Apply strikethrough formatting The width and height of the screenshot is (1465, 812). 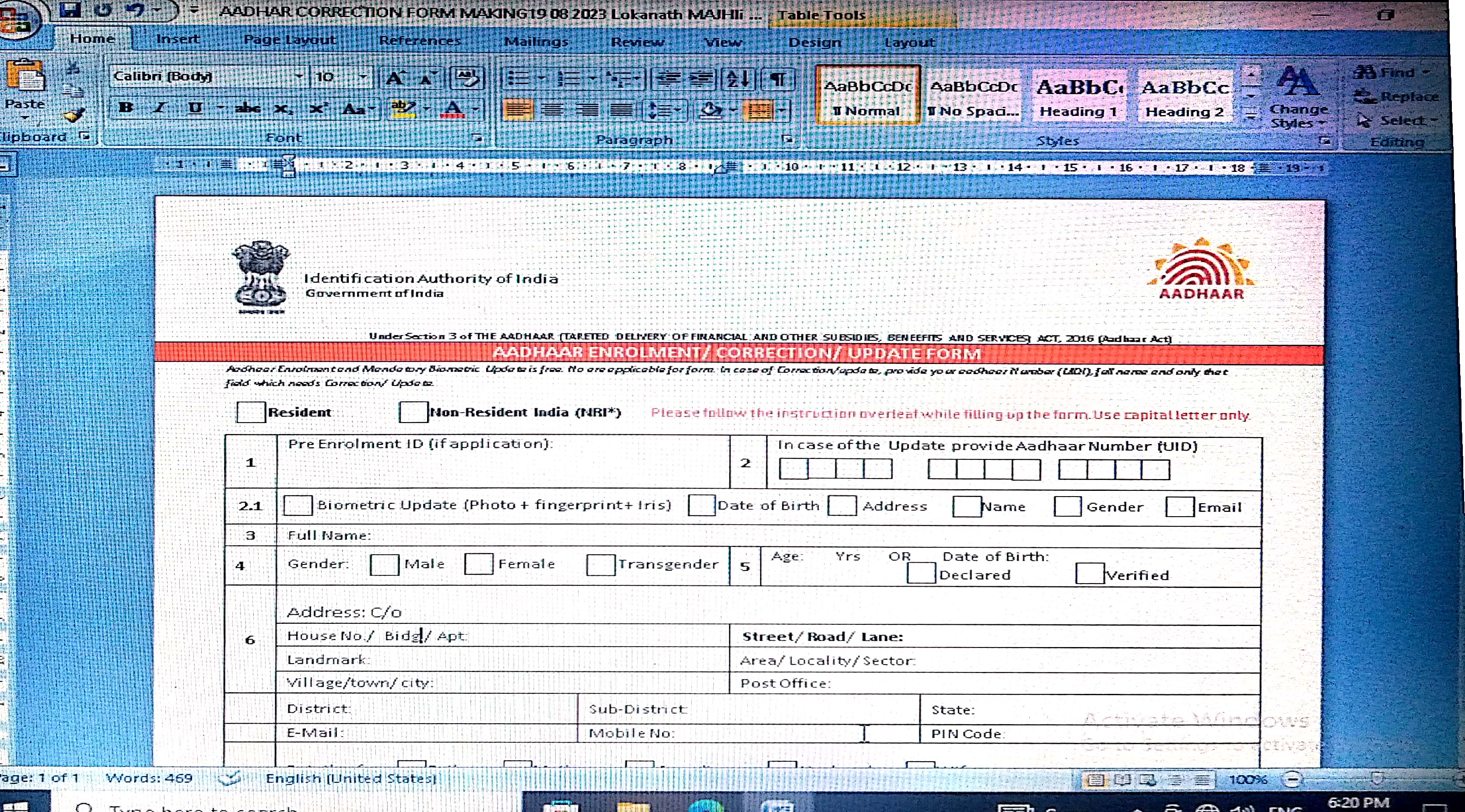pos(248,108)
